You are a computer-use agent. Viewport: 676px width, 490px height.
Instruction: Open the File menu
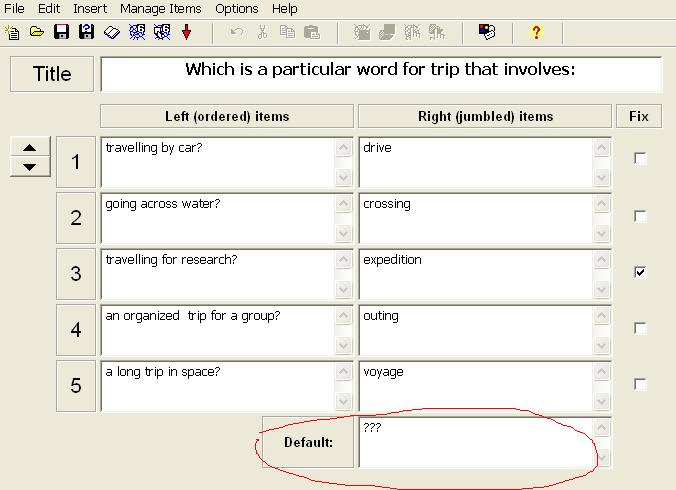pyautogui.click(x=14, y=9)
